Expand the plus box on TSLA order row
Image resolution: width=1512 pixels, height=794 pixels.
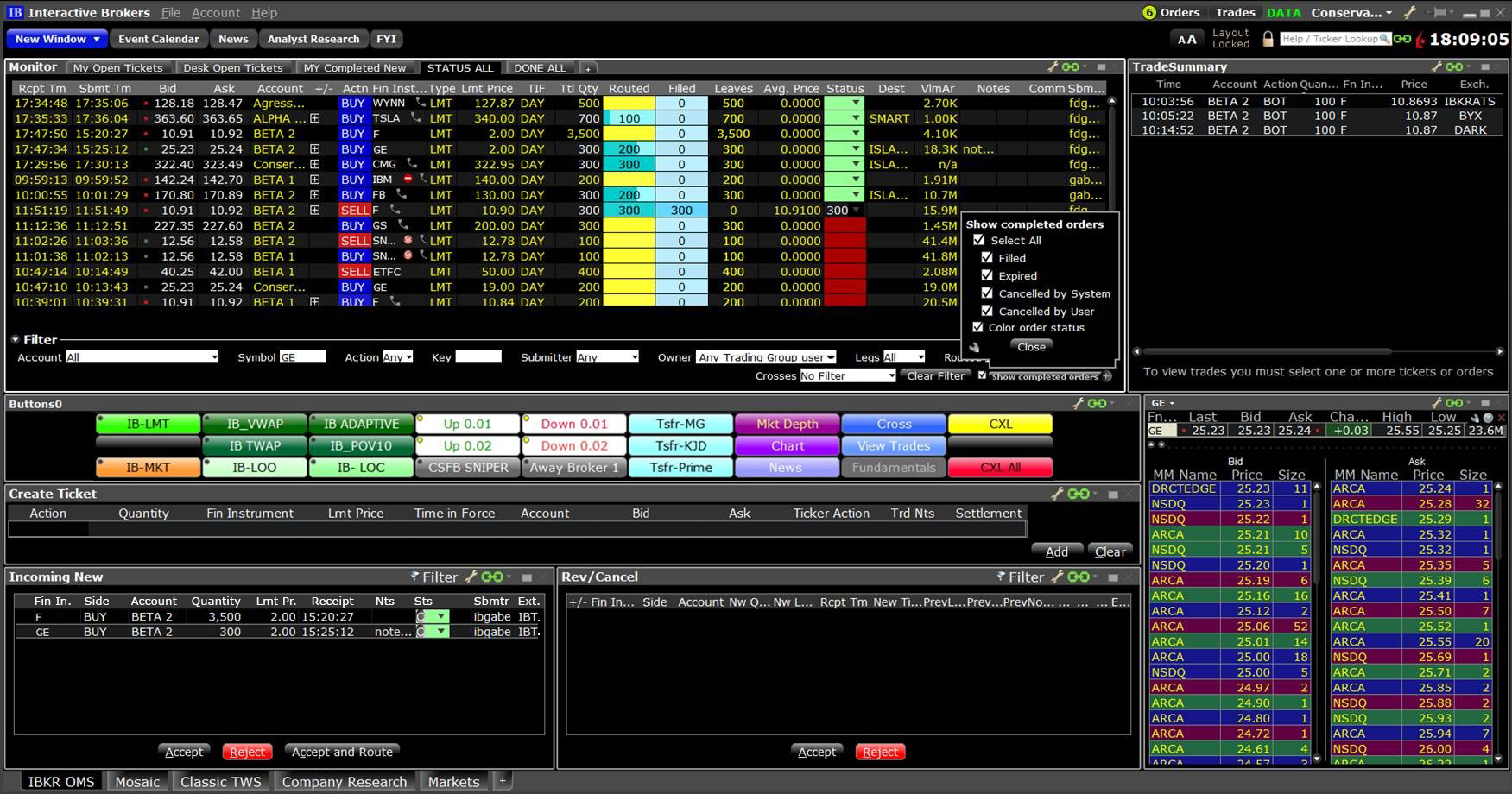(x=315, y=118)
